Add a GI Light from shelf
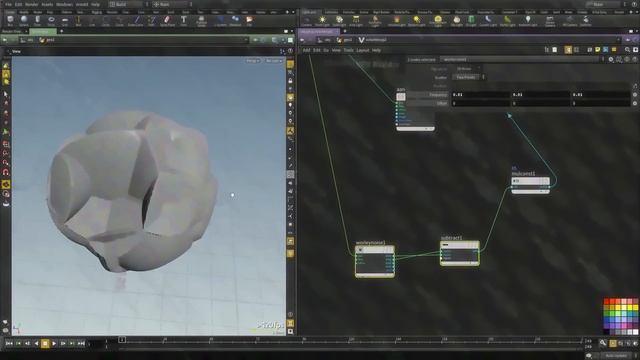 471,20
